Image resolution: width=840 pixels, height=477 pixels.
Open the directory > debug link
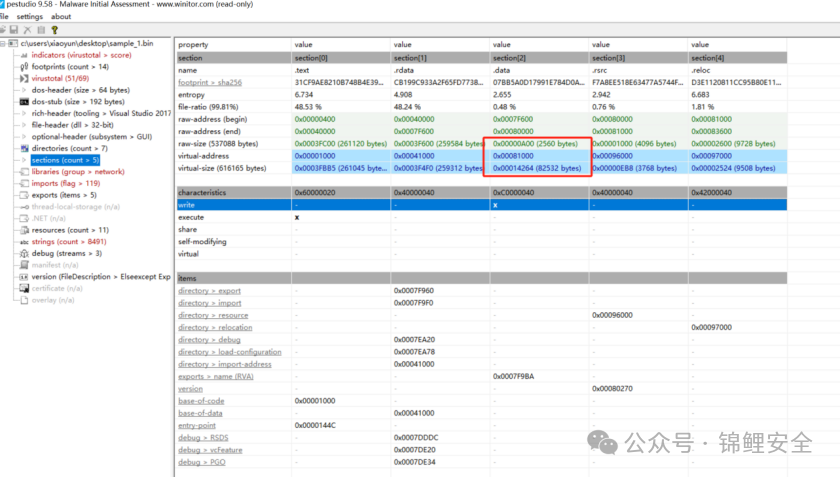point(209,340)
